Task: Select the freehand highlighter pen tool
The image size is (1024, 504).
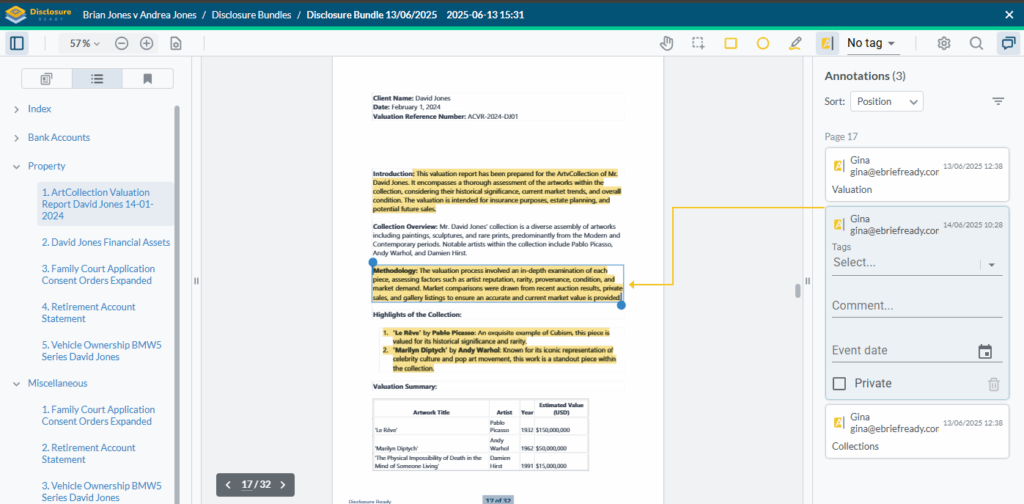Action: (x=795, y=43)
